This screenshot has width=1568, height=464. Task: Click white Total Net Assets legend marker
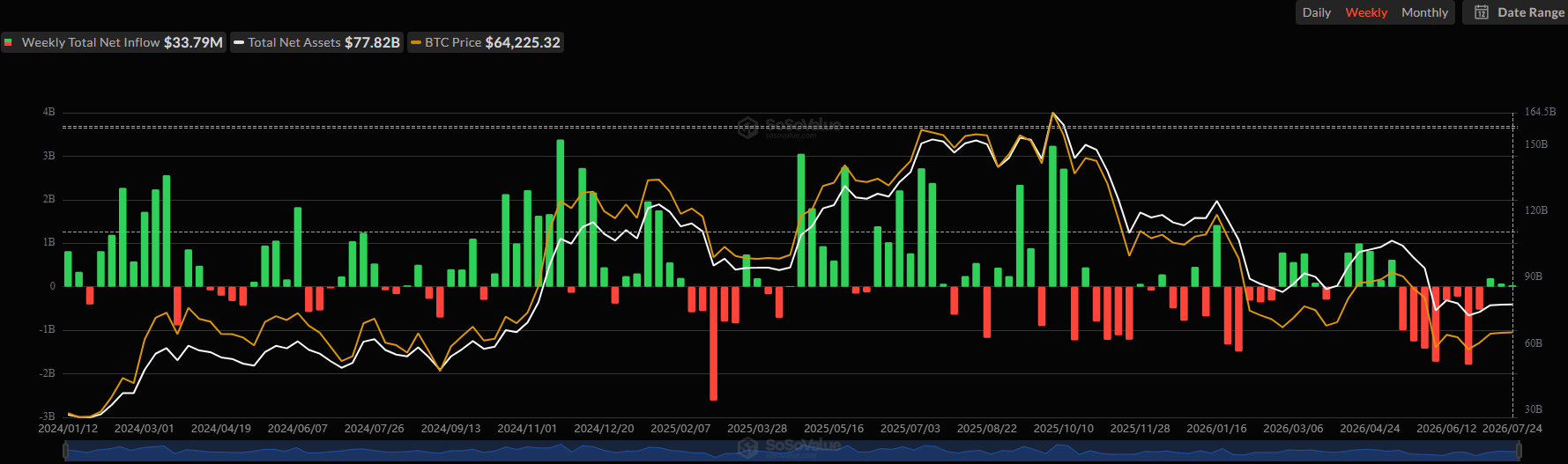pos(239,42)
